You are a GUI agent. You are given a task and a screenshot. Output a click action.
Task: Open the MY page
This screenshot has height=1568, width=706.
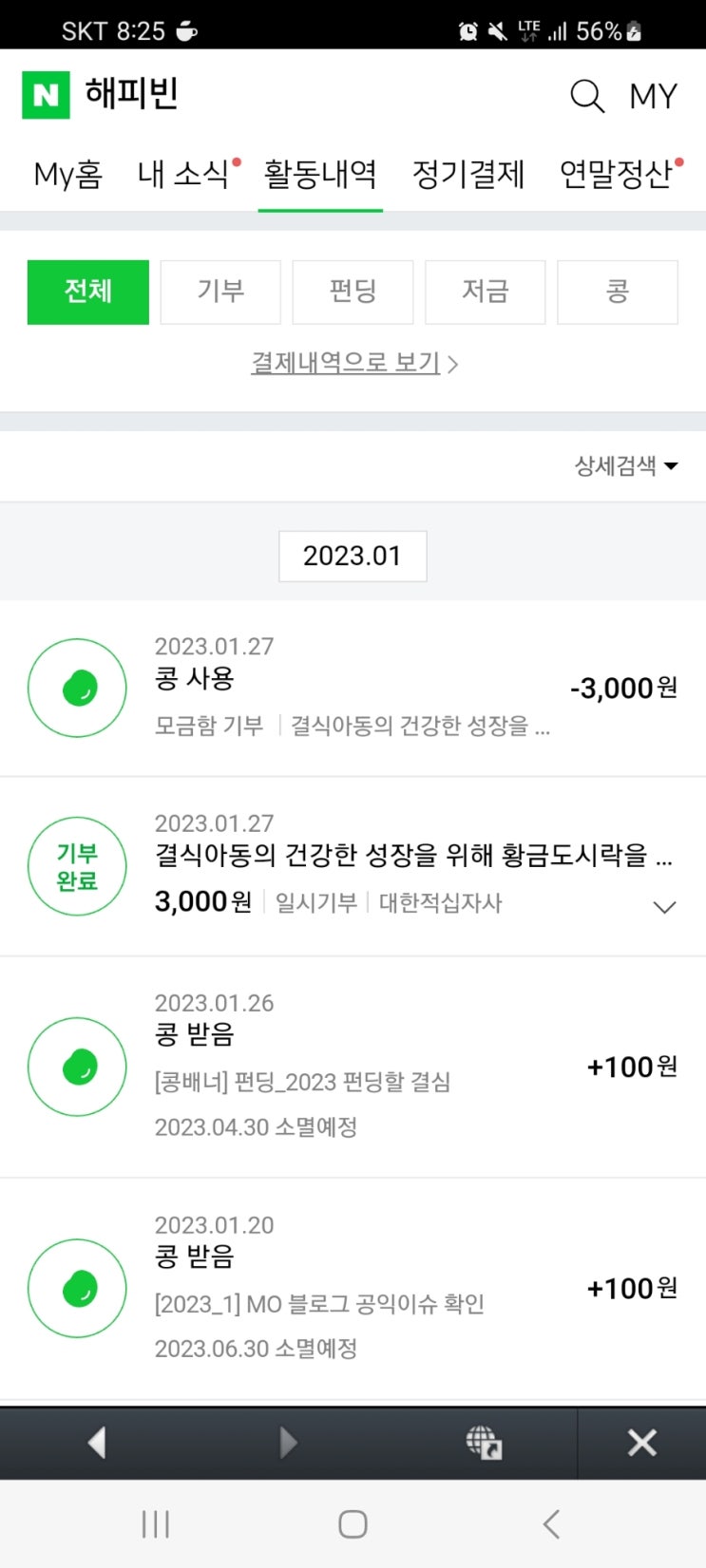tap(653, 96)
